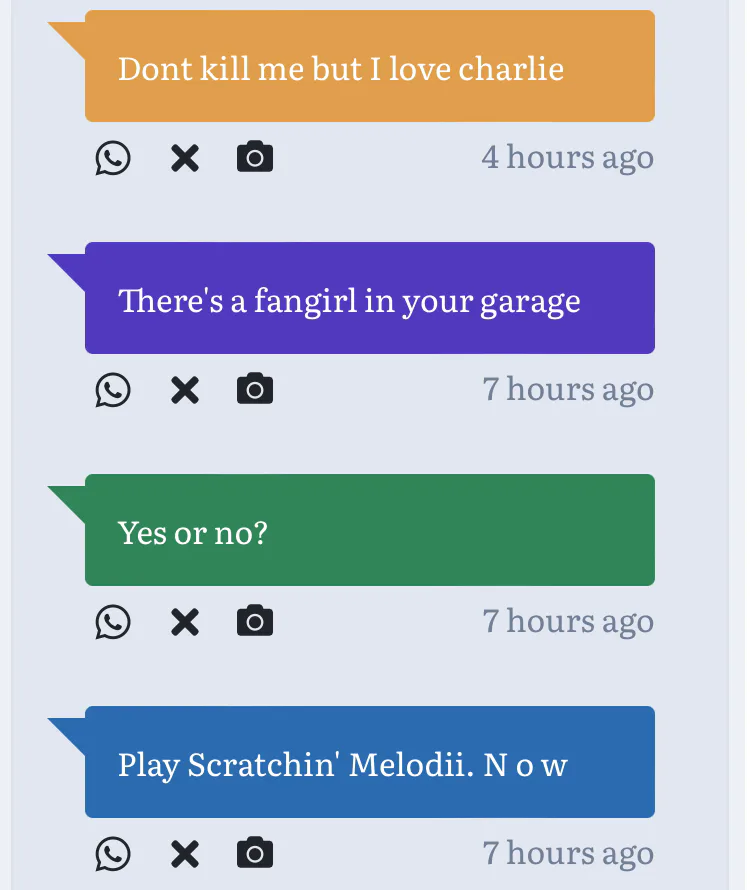Open the orange 'Dont kill me' message bubble
Screen dimensions: 750x890
point(369,67)
